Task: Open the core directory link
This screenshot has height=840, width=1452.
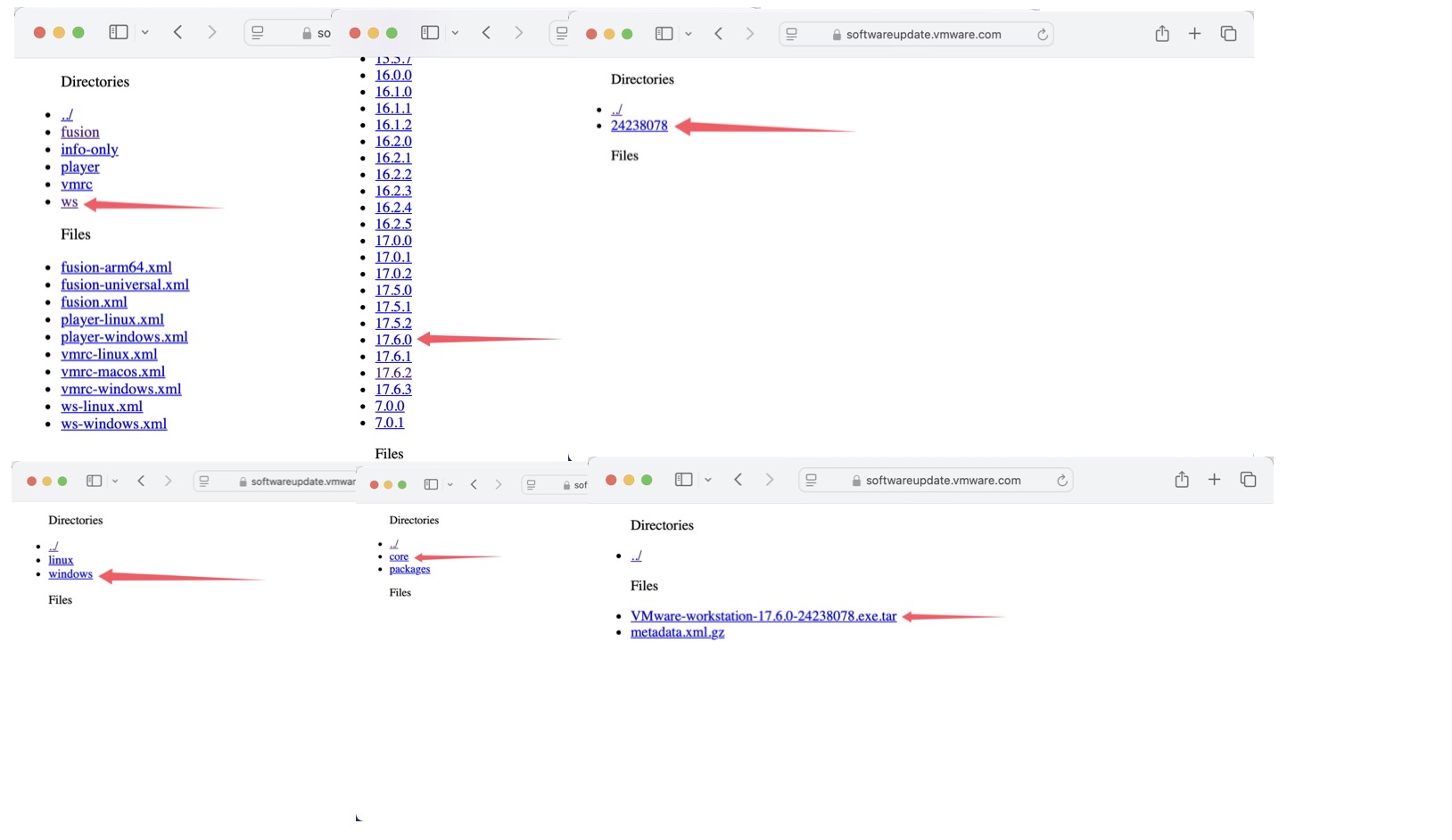Action: (x=399, y=556)
